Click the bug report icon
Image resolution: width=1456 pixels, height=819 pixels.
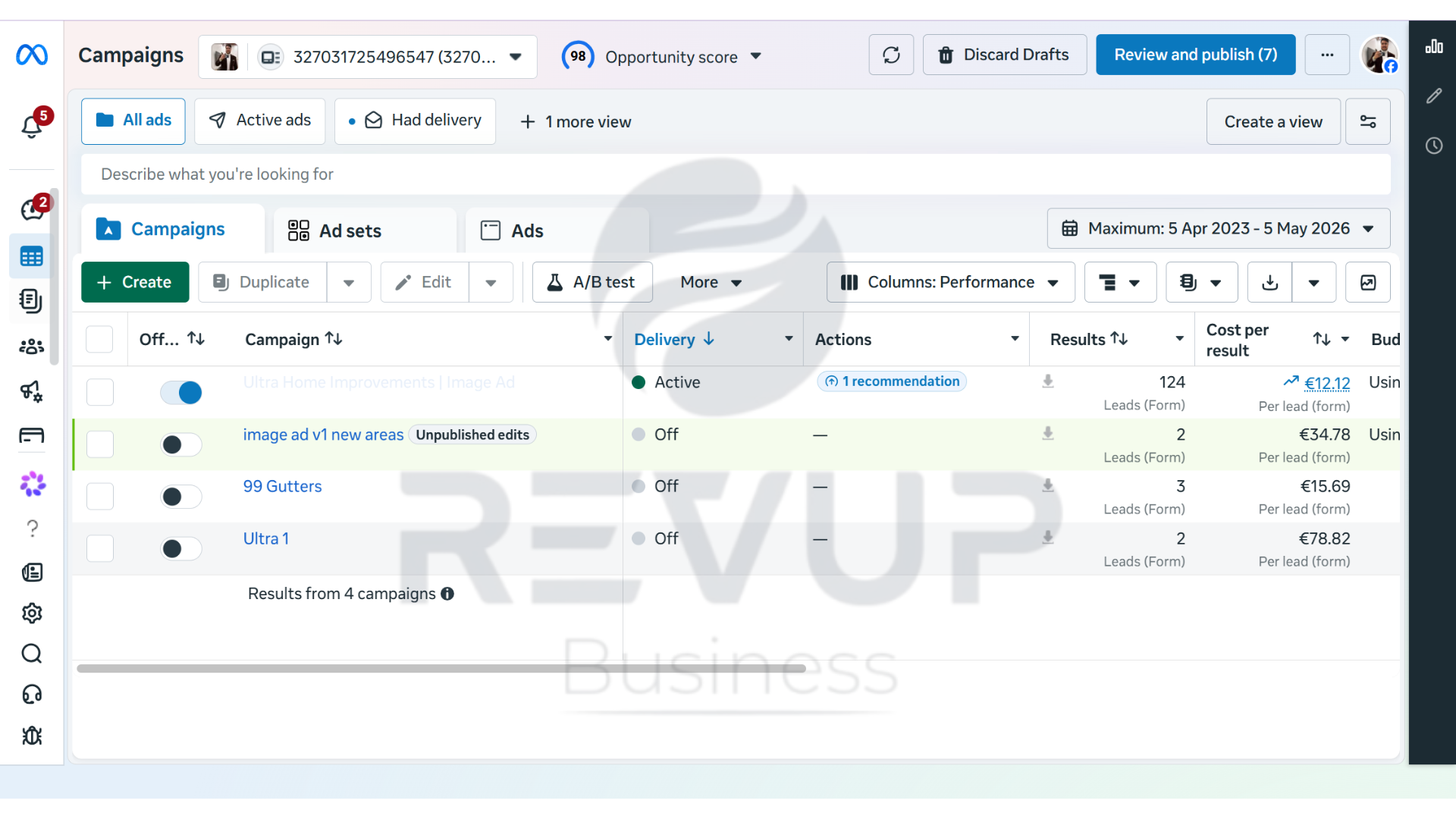tap(32, 736)
